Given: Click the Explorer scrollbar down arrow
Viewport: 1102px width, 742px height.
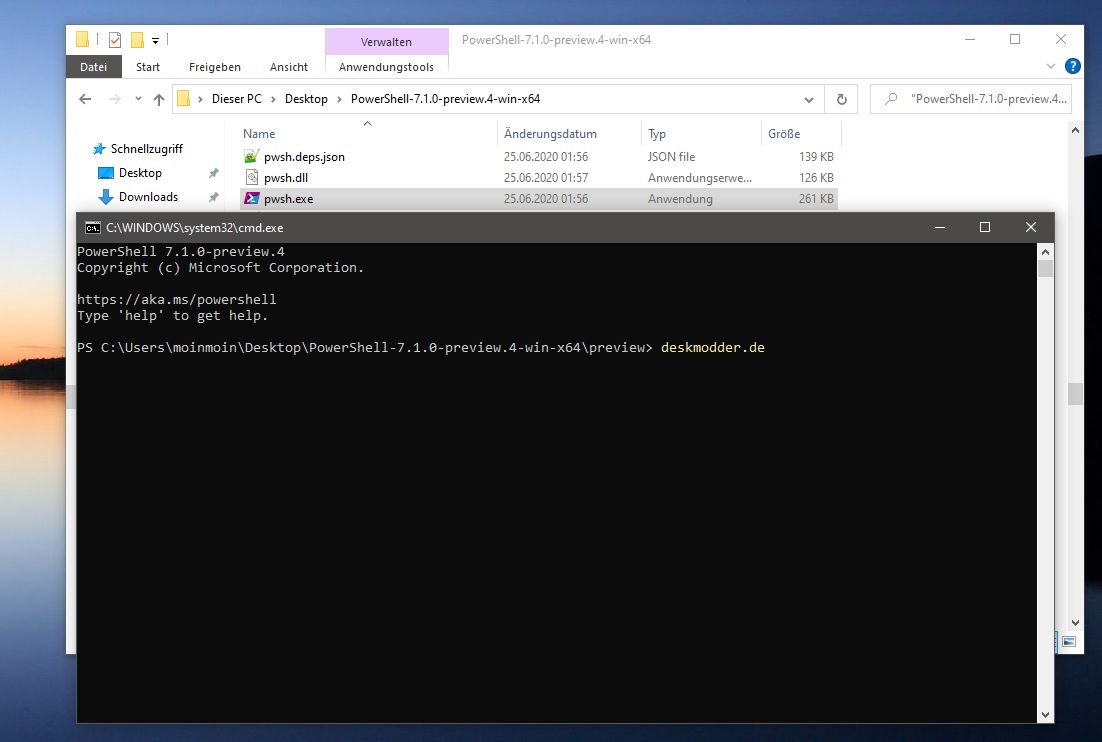Looking at the screenshot, I should pyautogui.click(x=1075, y=623).
